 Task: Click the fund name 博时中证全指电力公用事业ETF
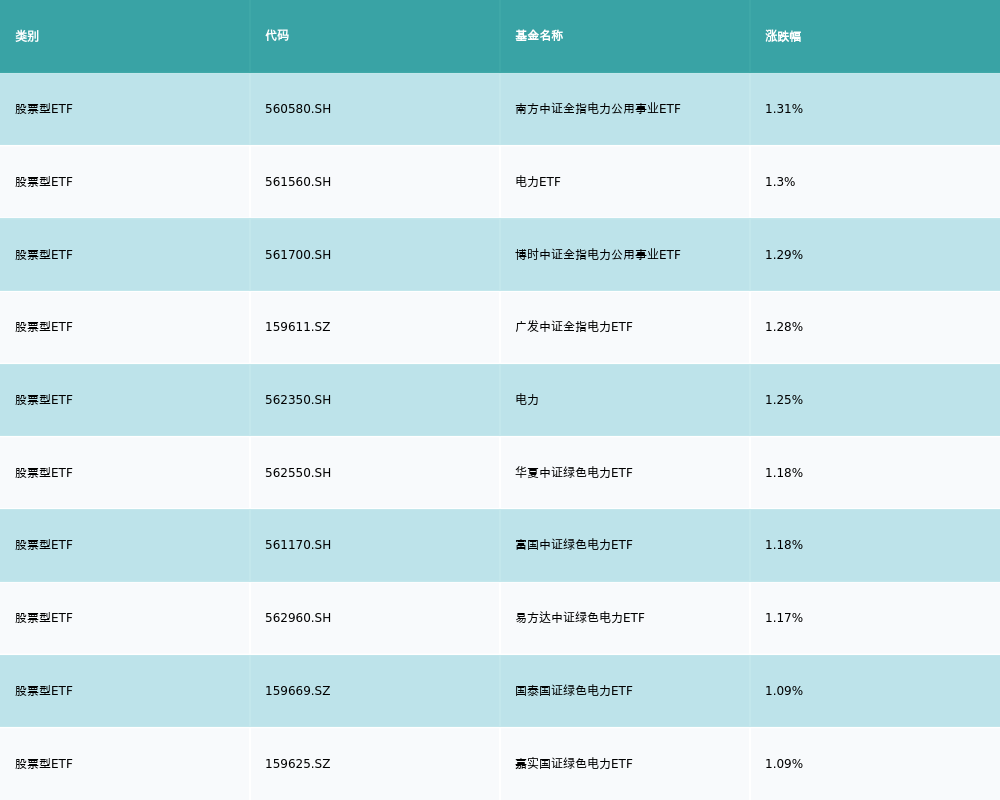598,255
